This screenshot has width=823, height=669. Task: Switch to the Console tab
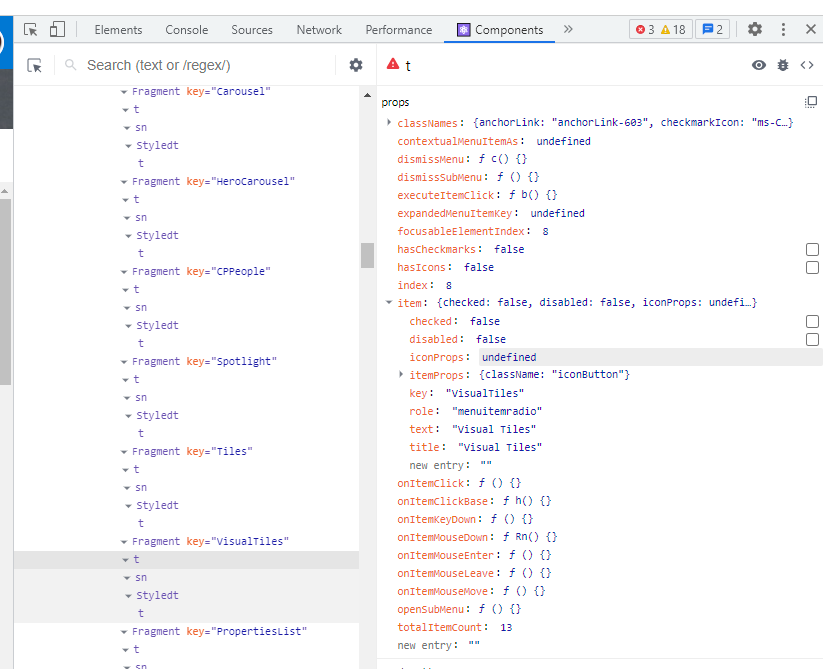pyautogui.click(x=186, y=29)
